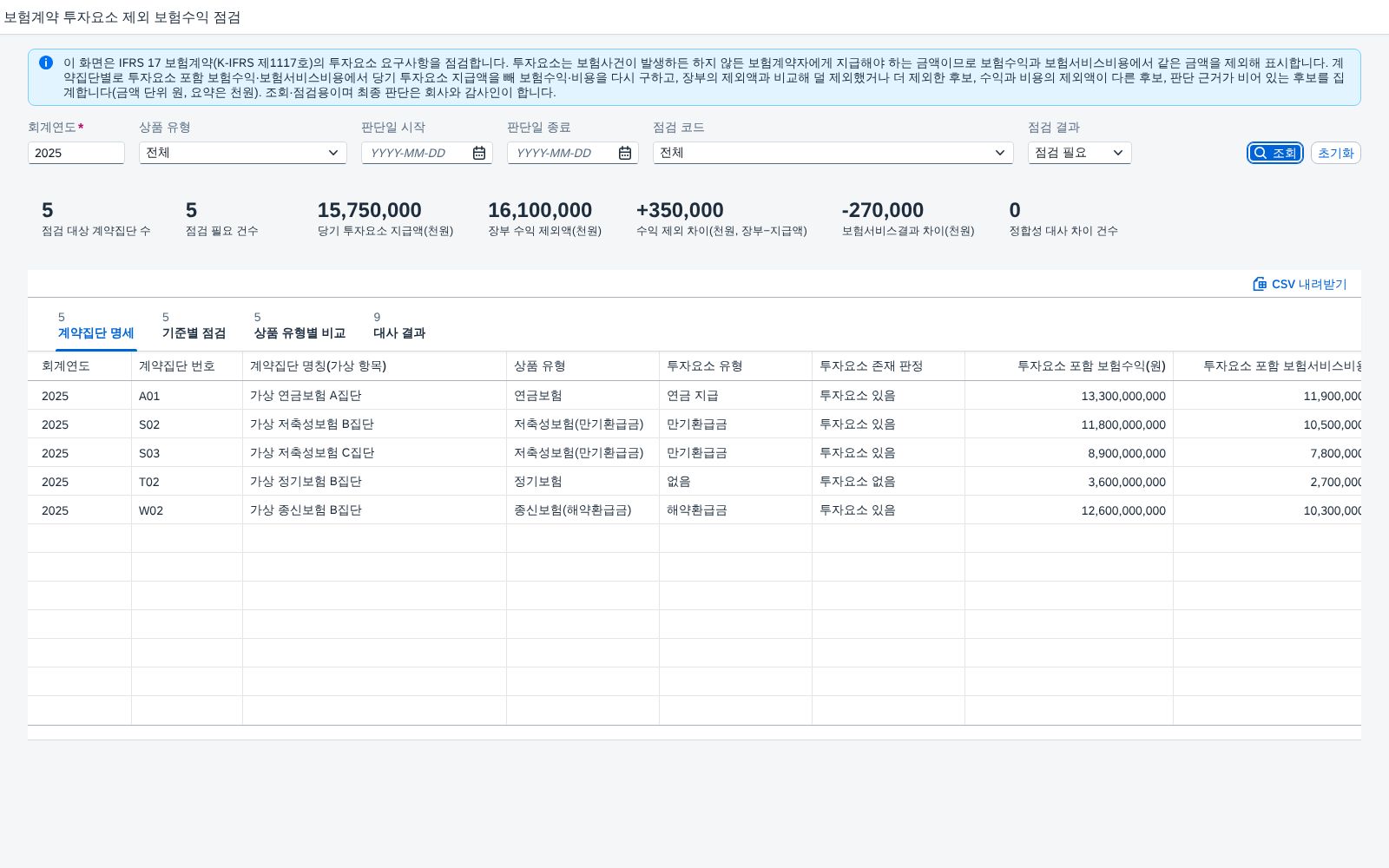Viewport: 1389px width, 868px height.
Task: Click the 계약집단 명칭(가상 항목) column header
Action: click(375, 366)
